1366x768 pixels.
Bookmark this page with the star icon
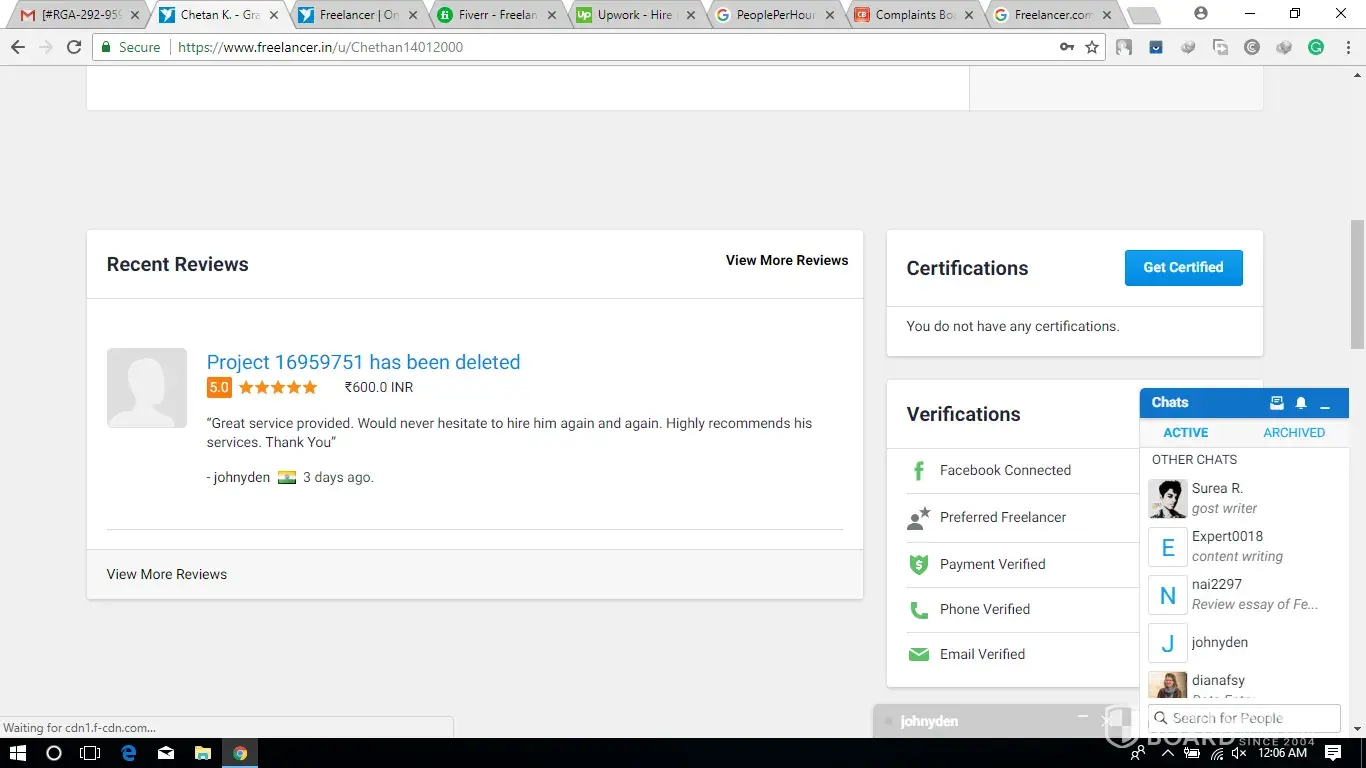(1092, 47)
